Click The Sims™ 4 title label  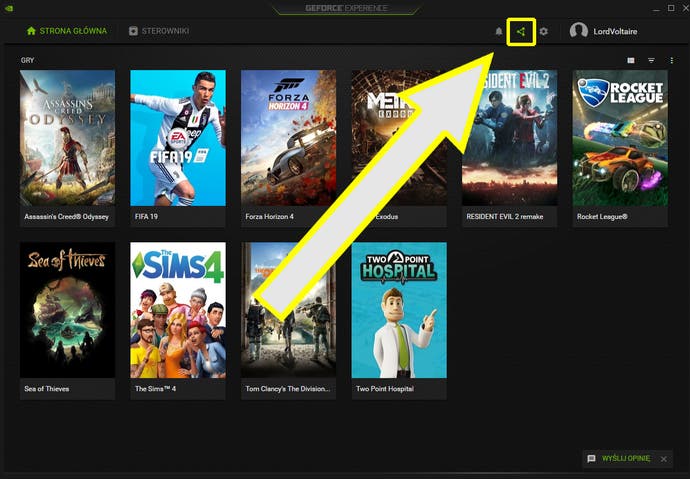[155, 388]
